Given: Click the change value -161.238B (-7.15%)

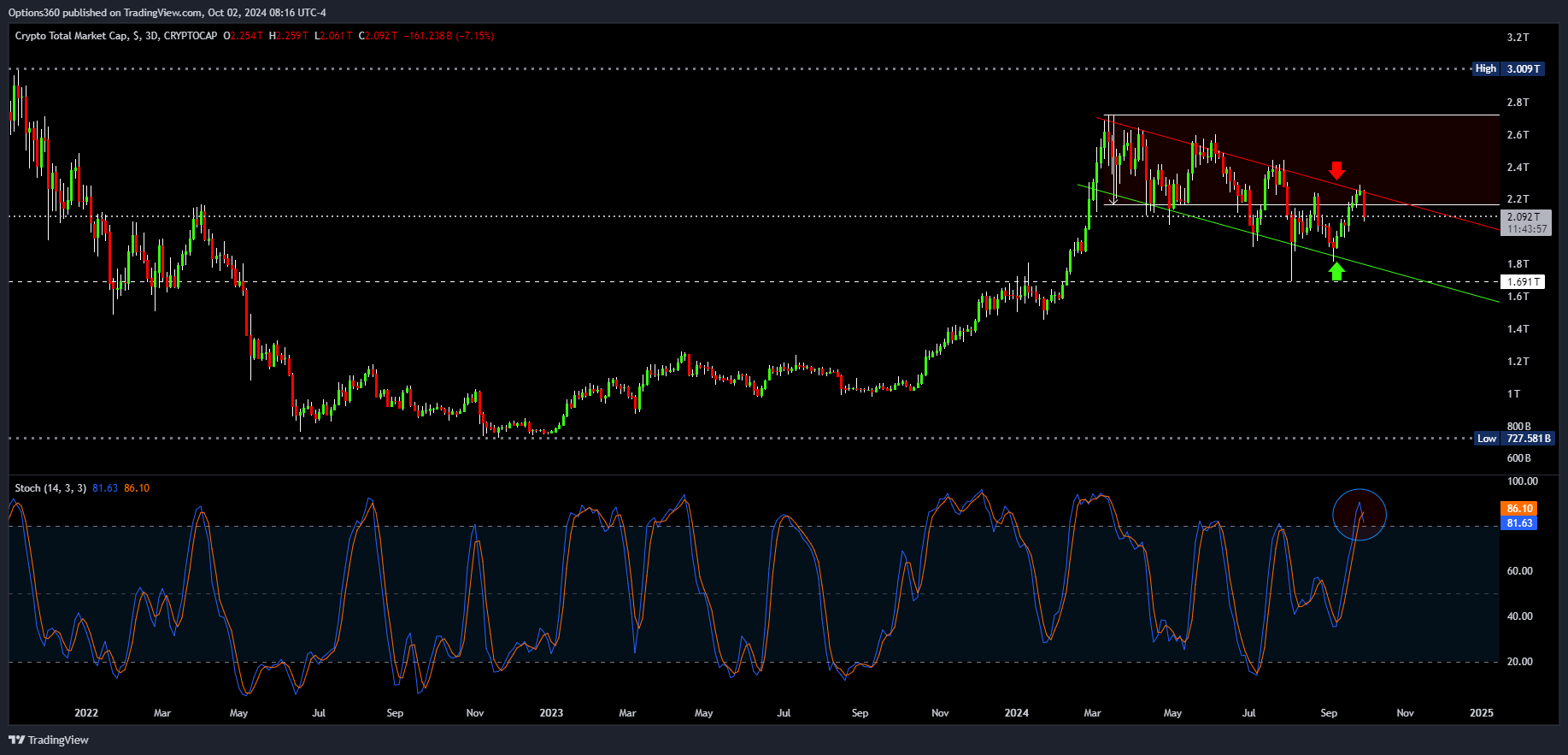Looking at the screenshot, I should (x=449, y=36).
